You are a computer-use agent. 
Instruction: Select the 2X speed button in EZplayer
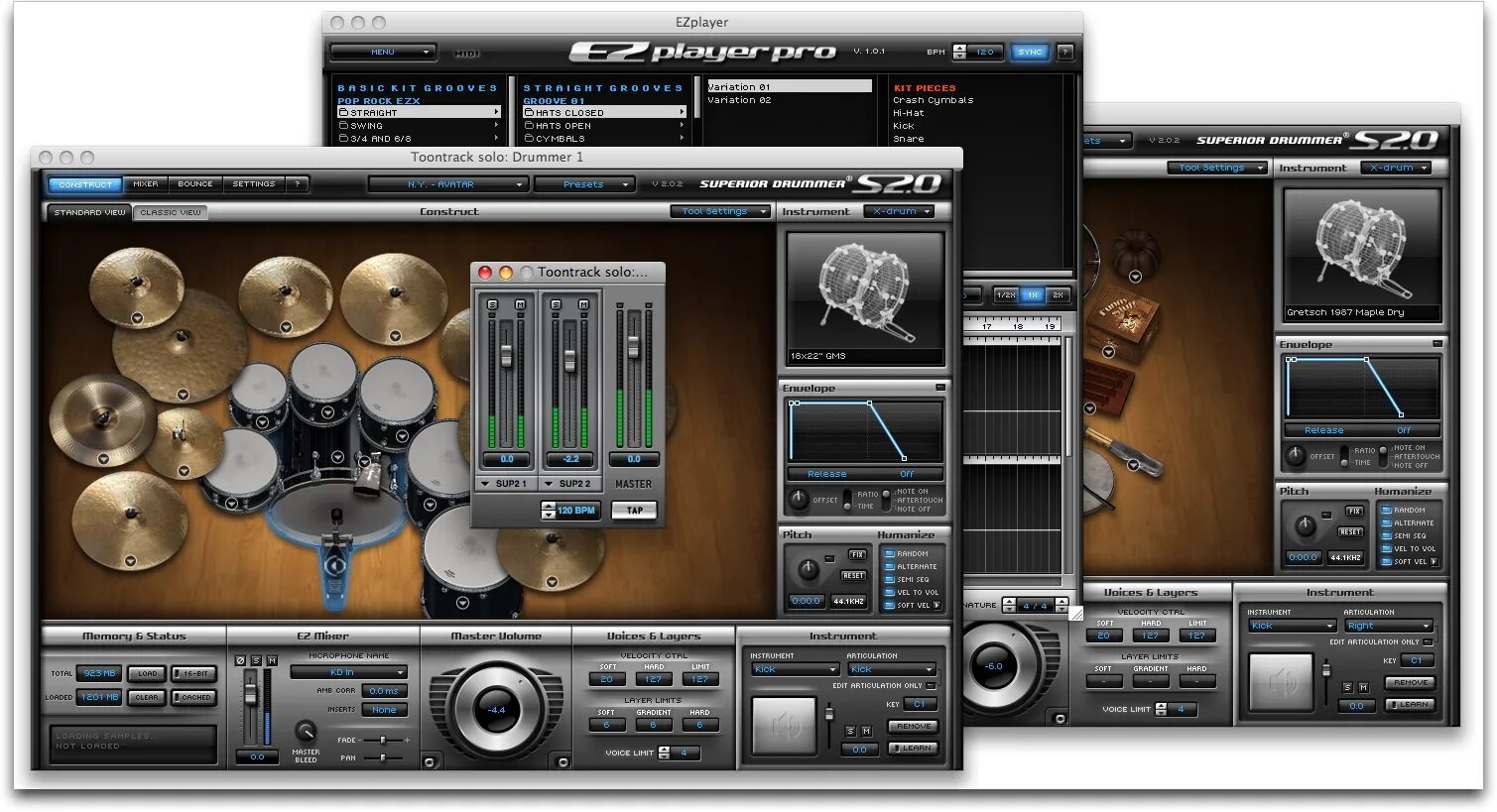point(1058,295)
